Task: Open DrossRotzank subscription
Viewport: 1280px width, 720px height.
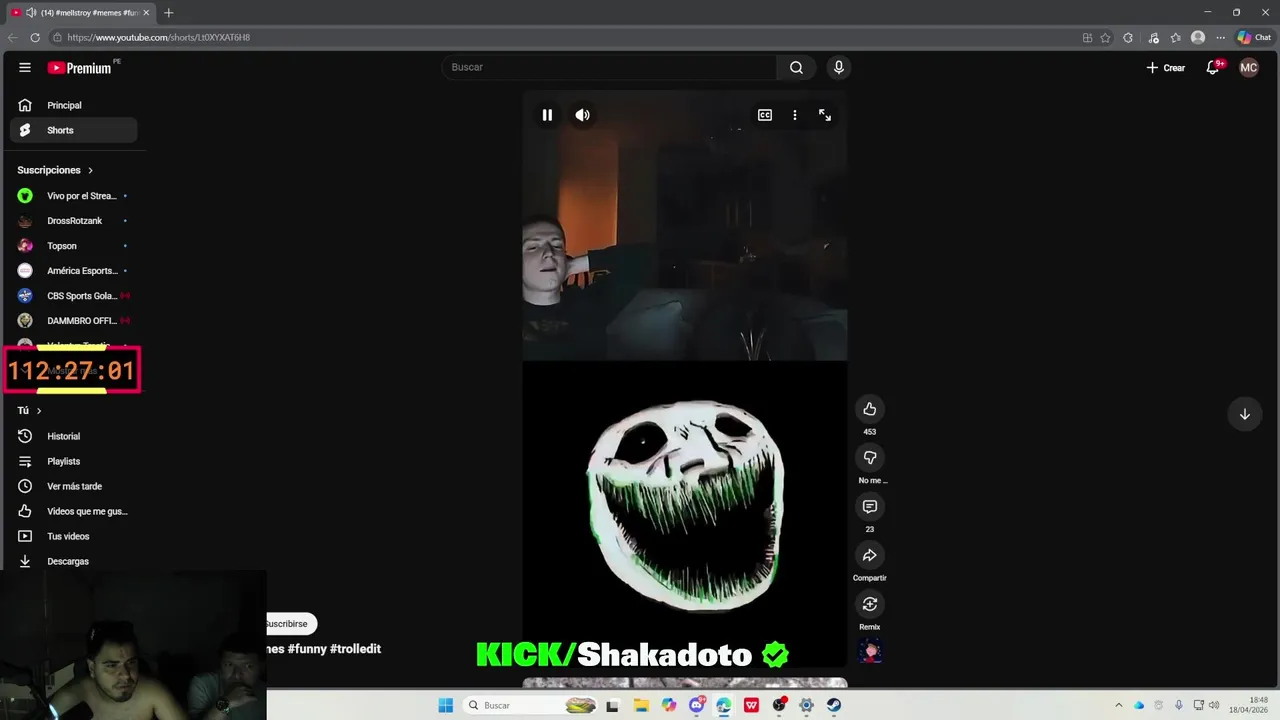Action: [x=74, y=221]
